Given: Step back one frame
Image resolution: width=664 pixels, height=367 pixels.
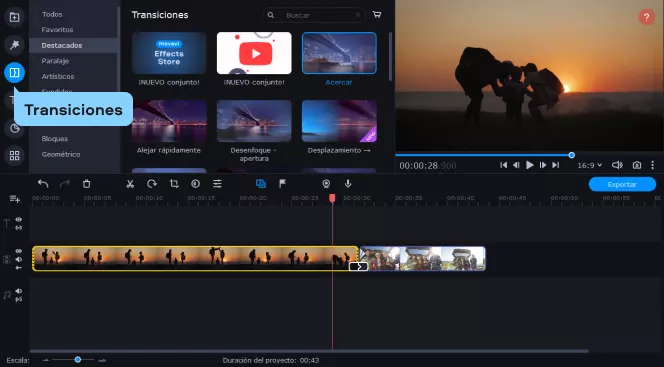Looking at the screenshot, I should tap(516, 165).
